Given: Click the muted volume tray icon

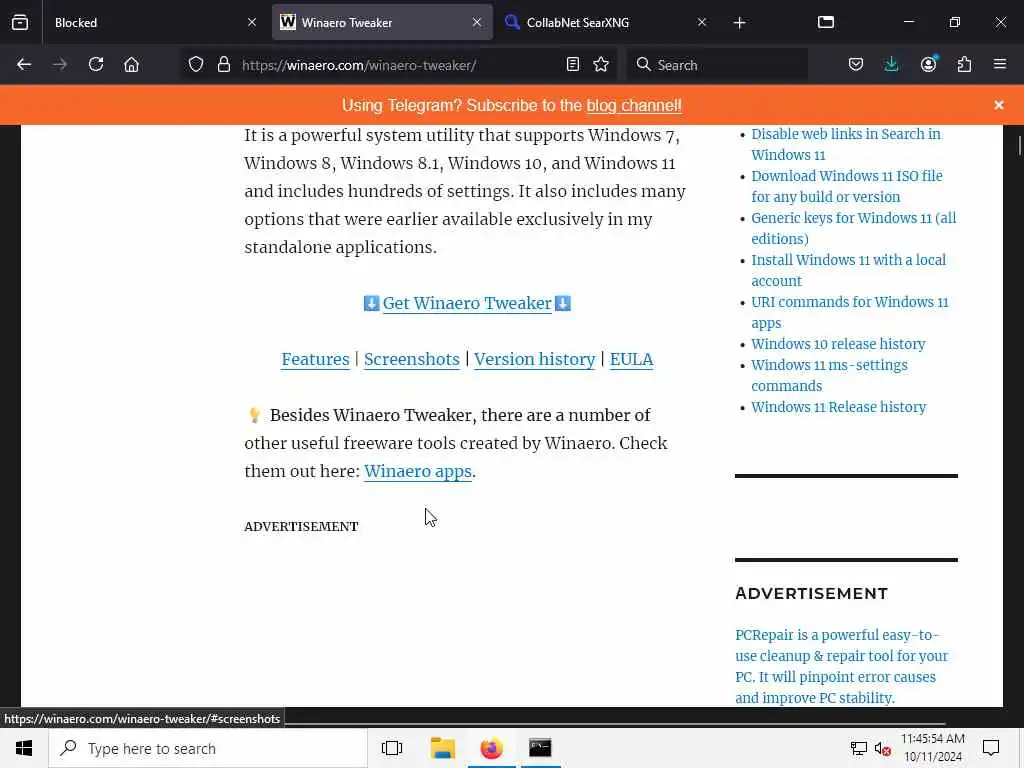Looking at the screenshot, I should 882,748.
